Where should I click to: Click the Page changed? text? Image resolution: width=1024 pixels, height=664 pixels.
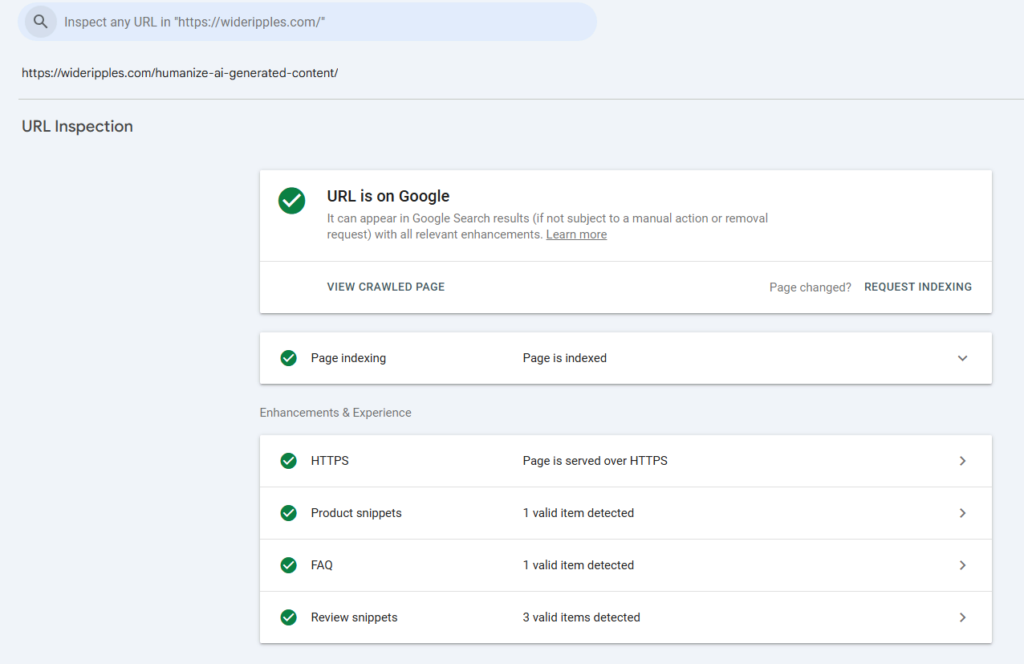[810, 287]
